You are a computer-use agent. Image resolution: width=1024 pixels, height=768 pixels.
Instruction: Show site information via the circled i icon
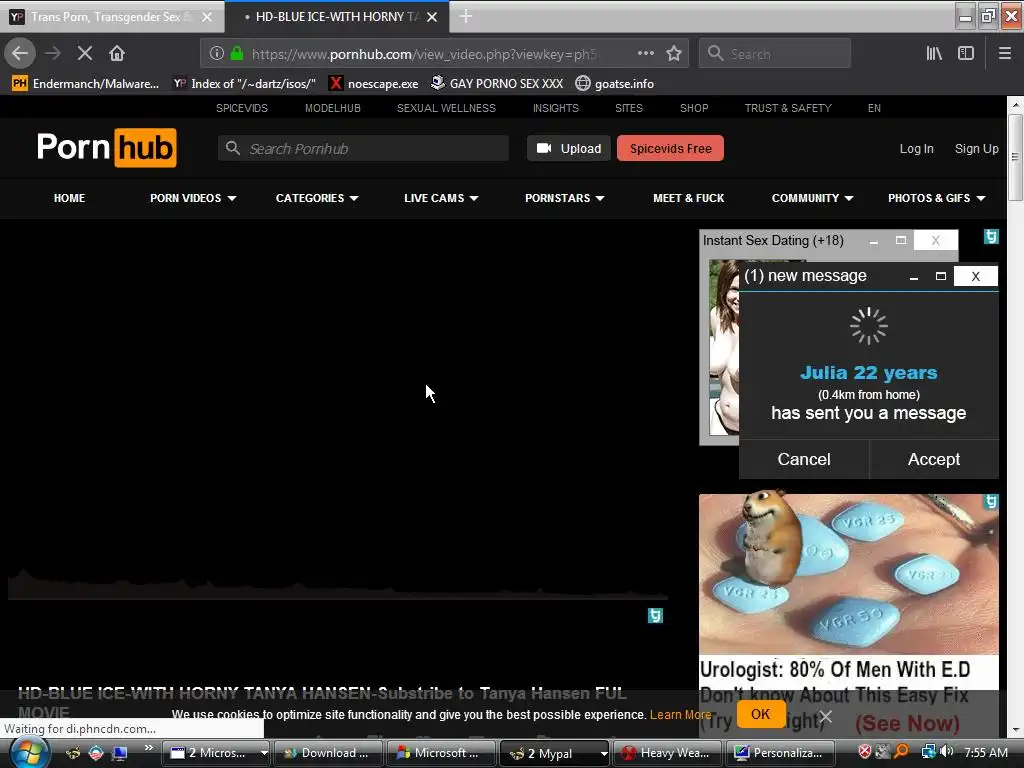click(217, 53)
